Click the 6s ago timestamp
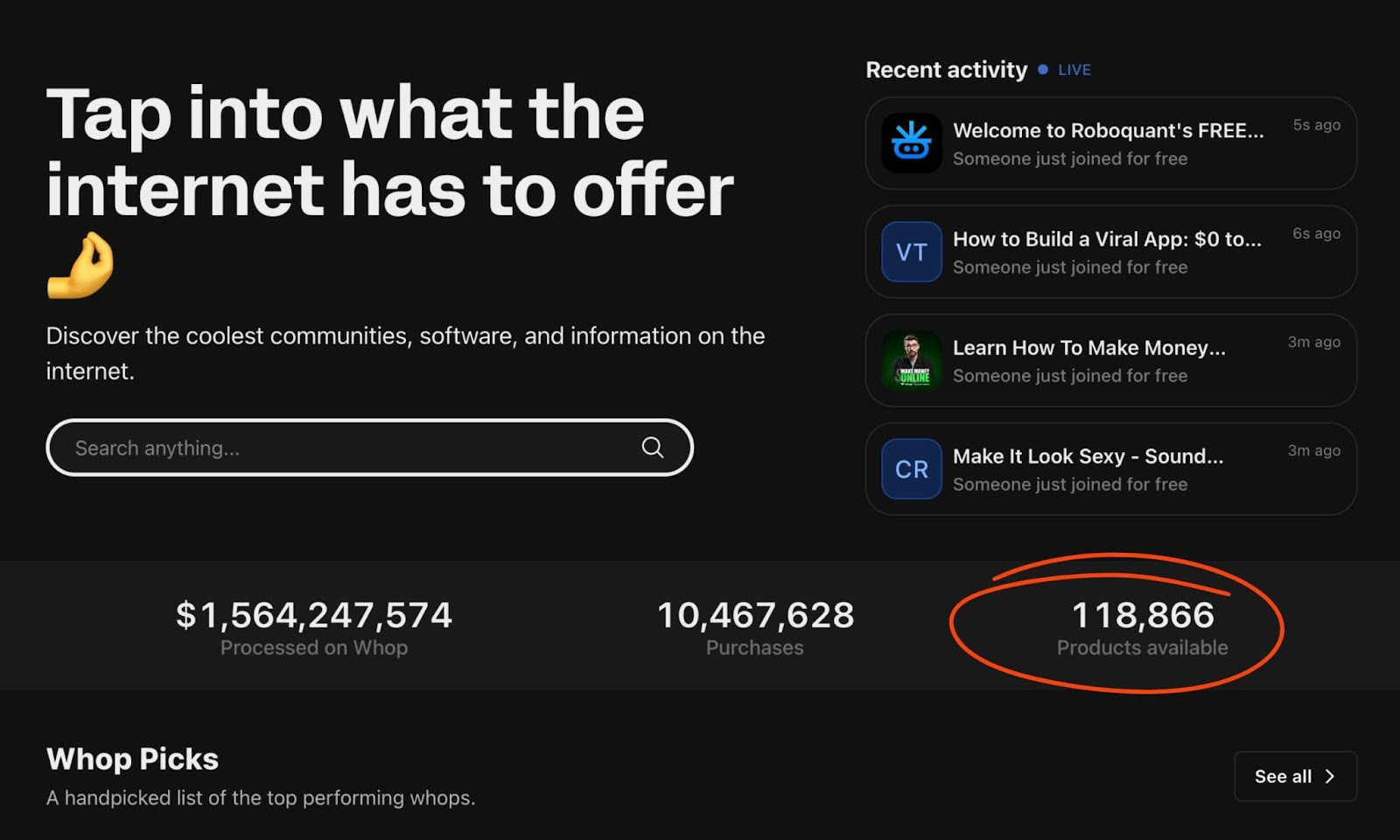 (1317, 234)
